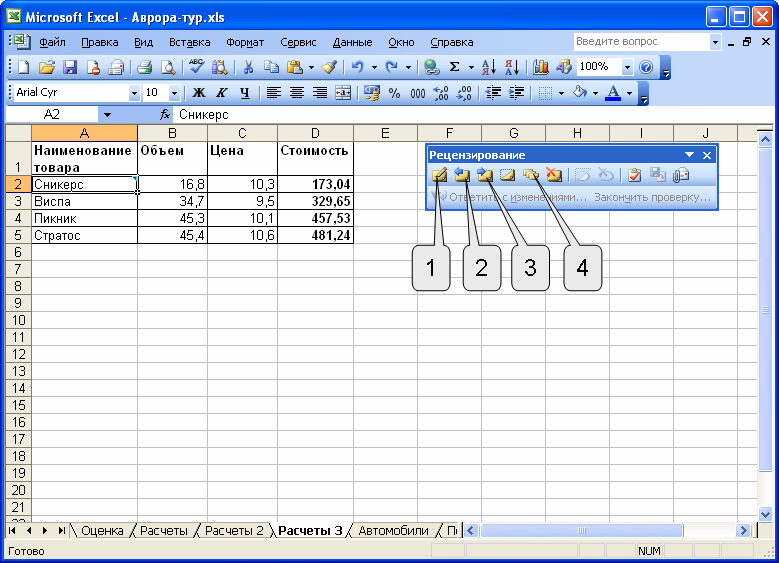Open the 100% zoom dropdown
This screenshot has width=779, height=563.
627,67
